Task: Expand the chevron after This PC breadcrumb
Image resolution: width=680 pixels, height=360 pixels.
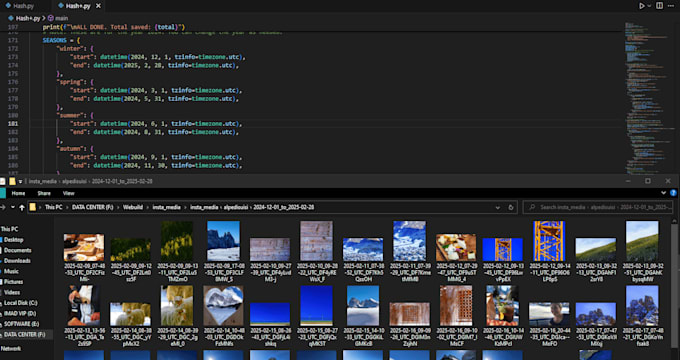Action: pyautogui.click(x=67, y=207)
